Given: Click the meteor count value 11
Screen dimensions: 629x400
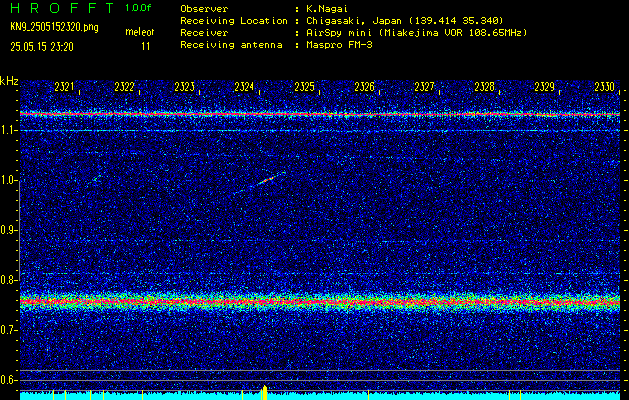Looking at the screenshot, I should [x=146, y=47].
